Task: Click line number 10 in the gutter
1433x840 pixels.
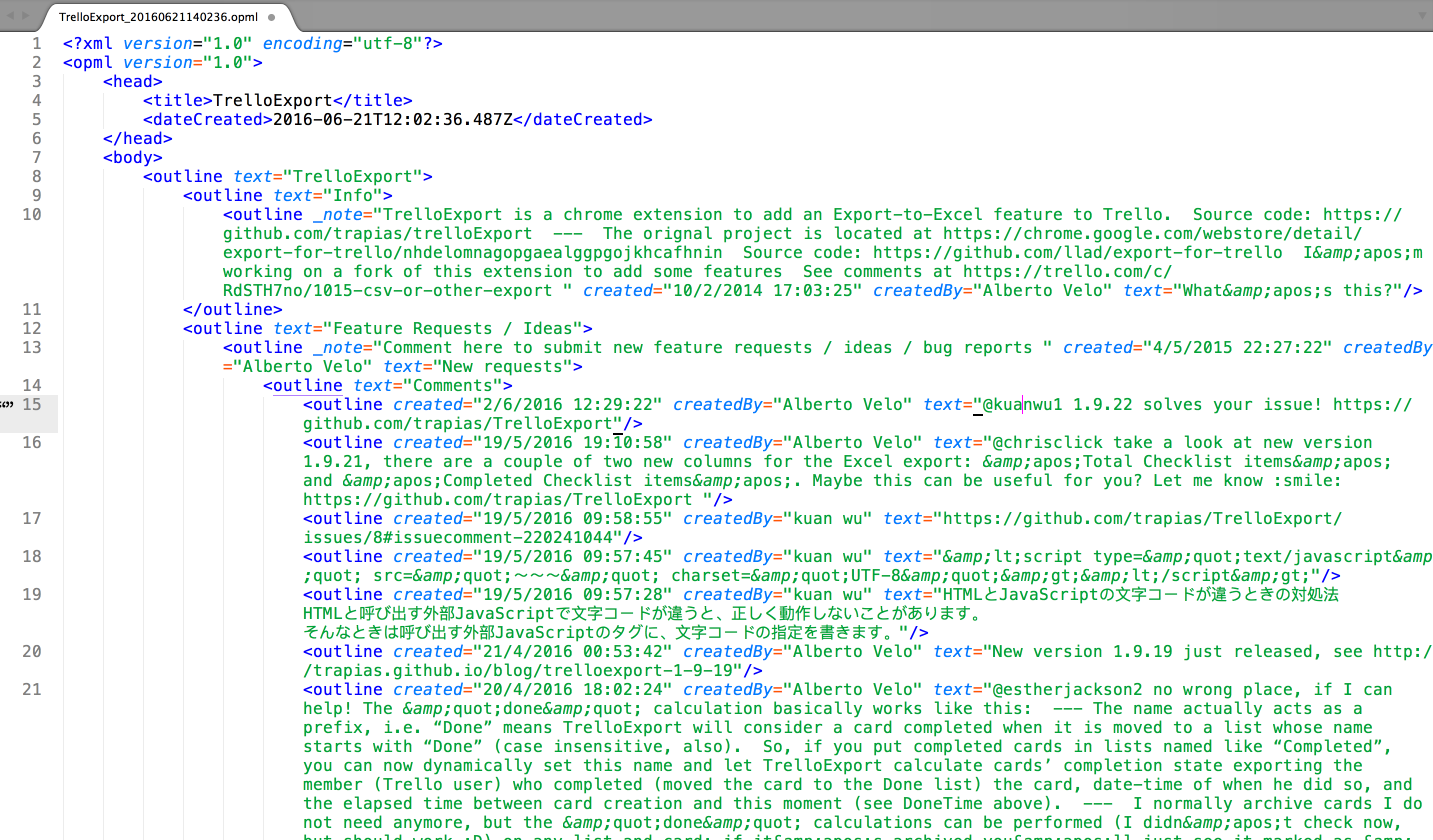Action: click(x=32, y=214)
